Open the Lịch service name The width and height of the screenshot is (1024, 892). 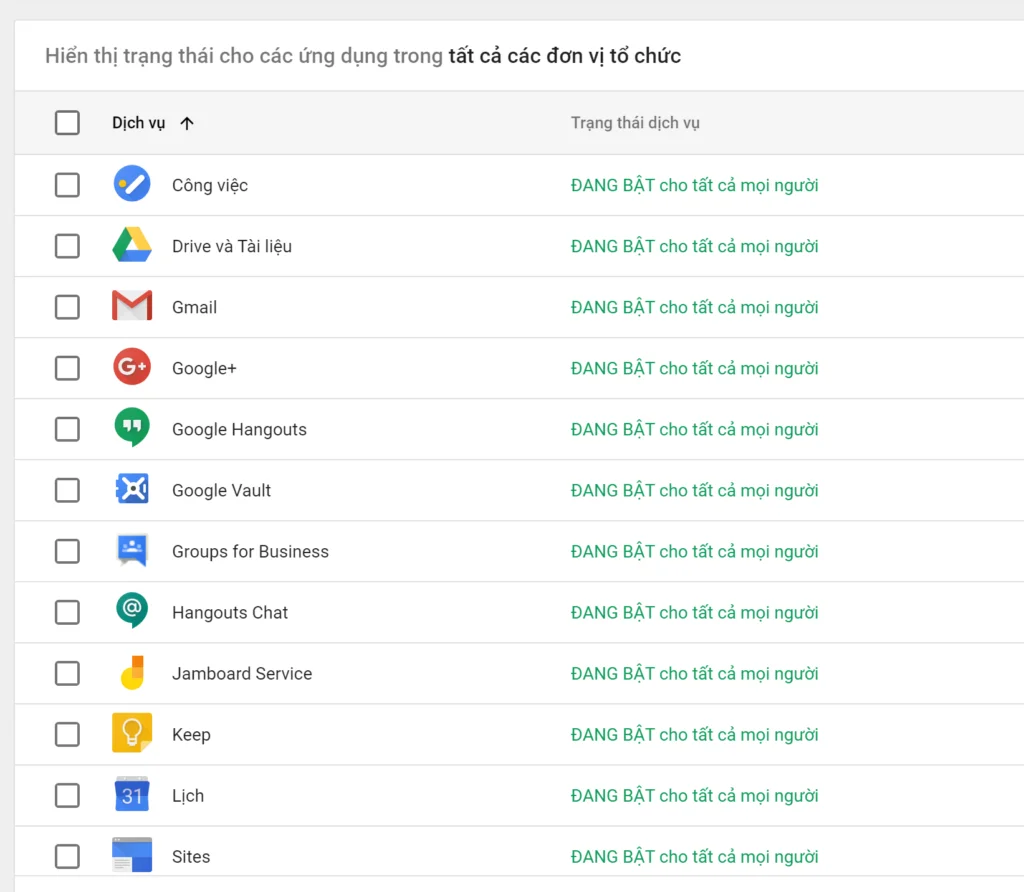[187, 796]
